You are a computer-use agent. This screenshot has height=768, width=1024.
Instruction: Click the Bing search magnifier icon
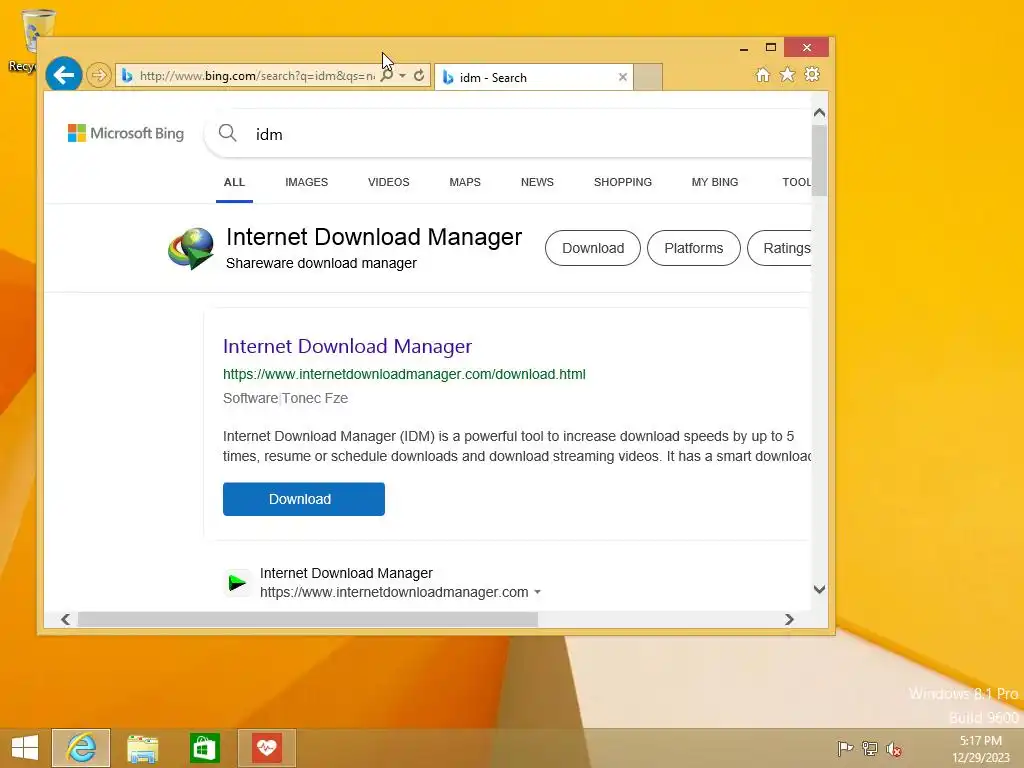tap(227, 133)
